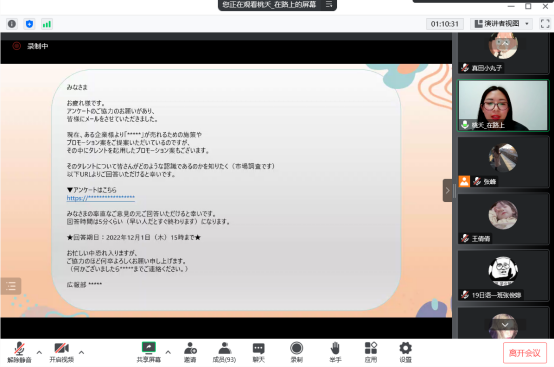Raise hand with 举手 icon

[335, 352]
